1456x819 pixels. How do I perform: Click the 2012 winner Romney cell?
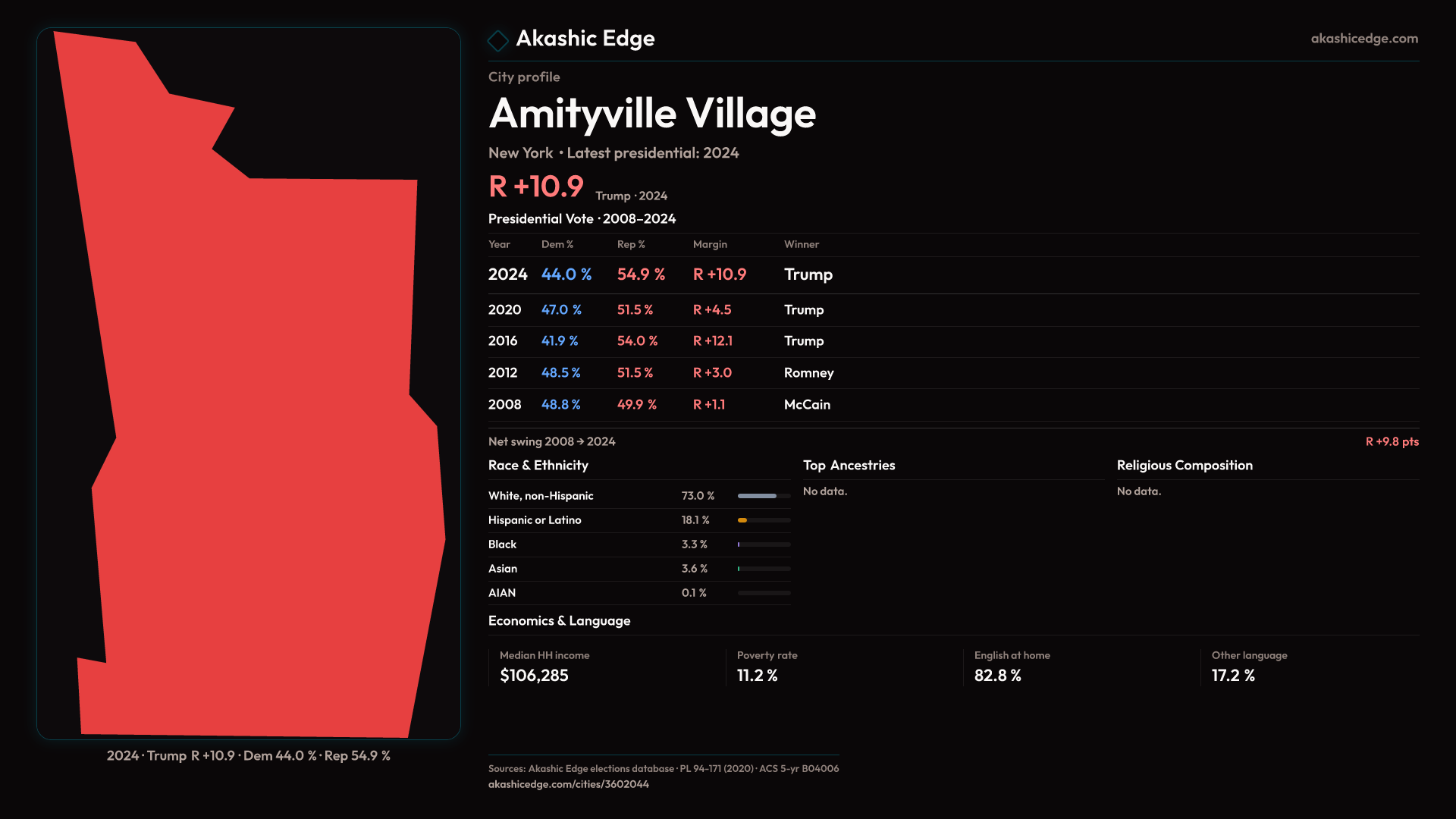808,373
